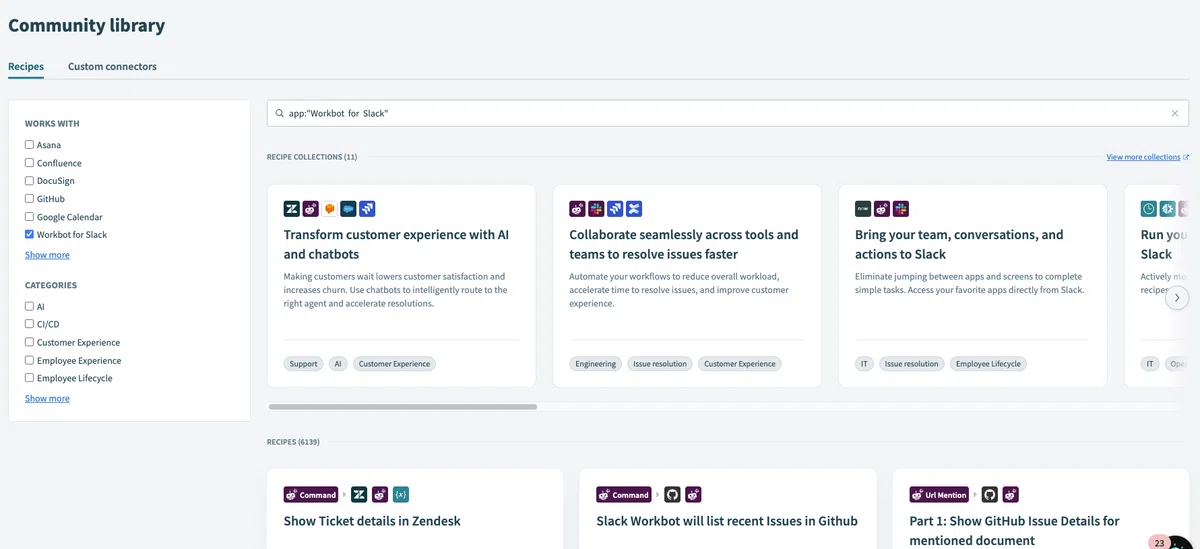
Task: Focus the app search input field
Action: (x=728, y=113)
